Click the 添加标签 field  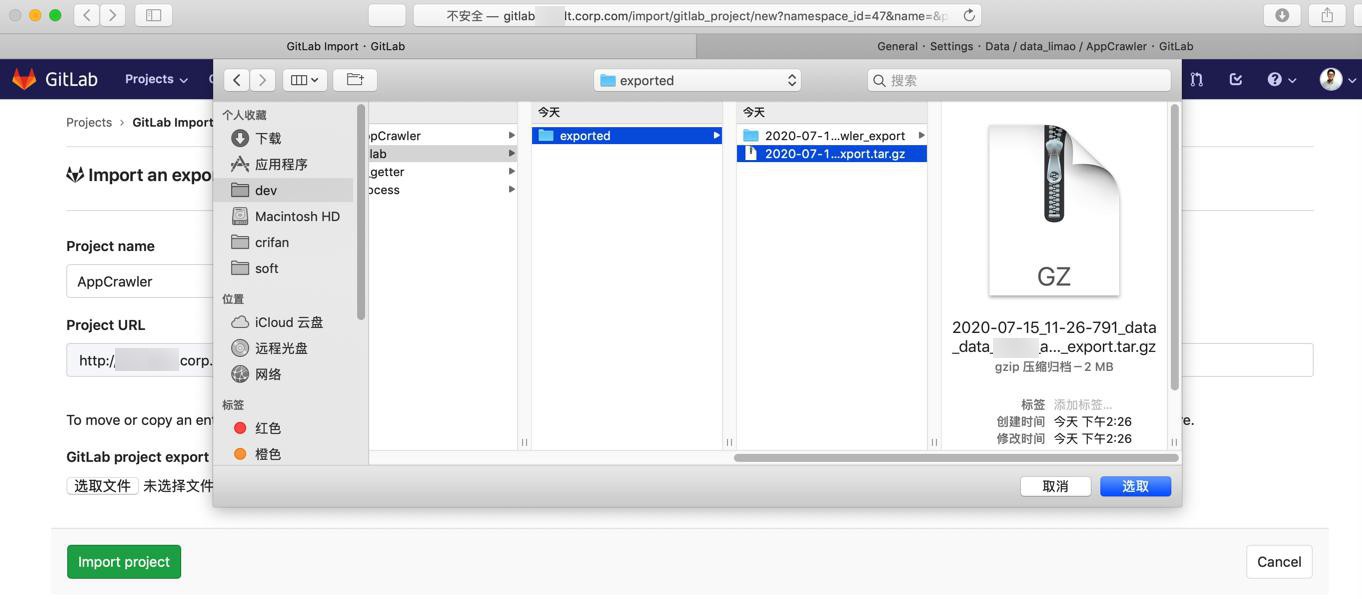pos(1083,404)
